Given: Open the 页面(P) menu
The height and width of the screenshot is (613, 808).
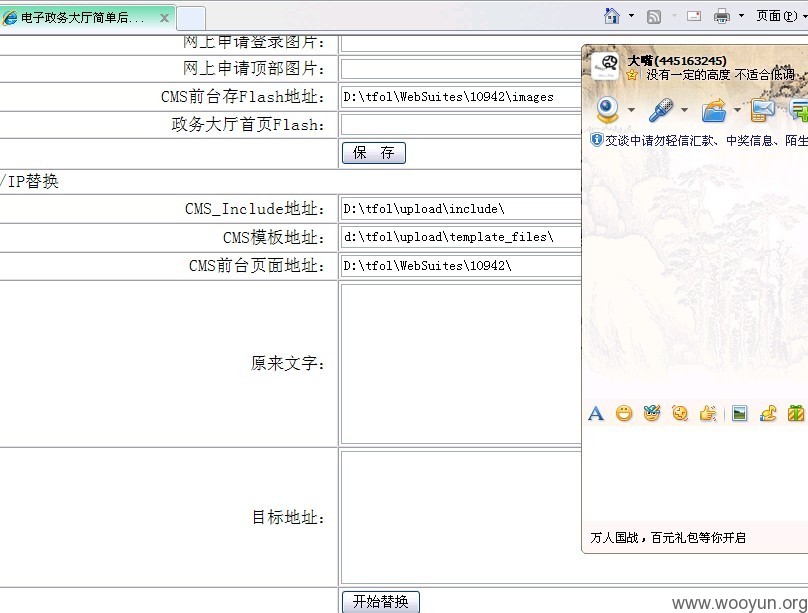Looking at the screenshot, I should (780, 16).
